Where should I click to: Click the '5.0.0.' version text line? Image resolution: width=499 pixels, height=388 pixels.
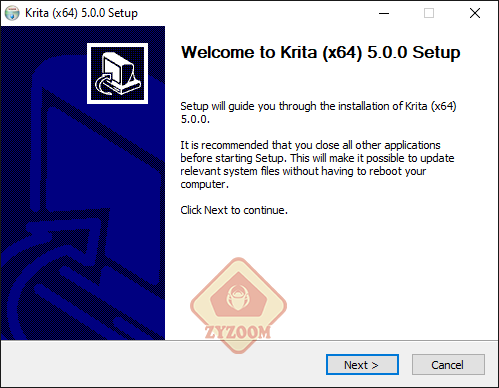(x=195, y=119)
